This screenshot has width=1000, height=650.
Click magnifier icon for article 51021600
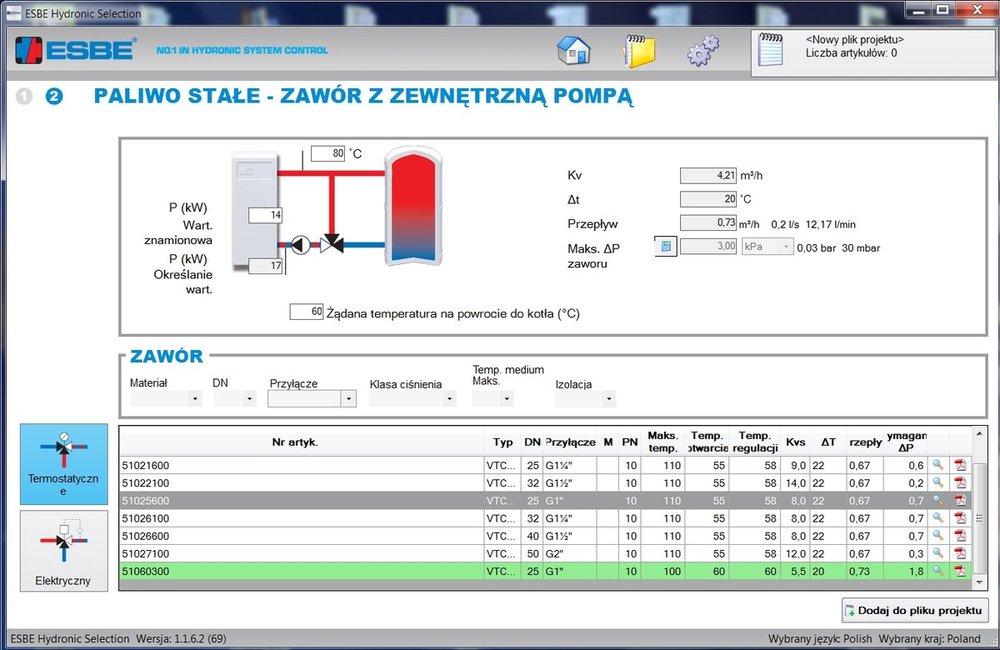pyautogui.click(x=938, y=465)
